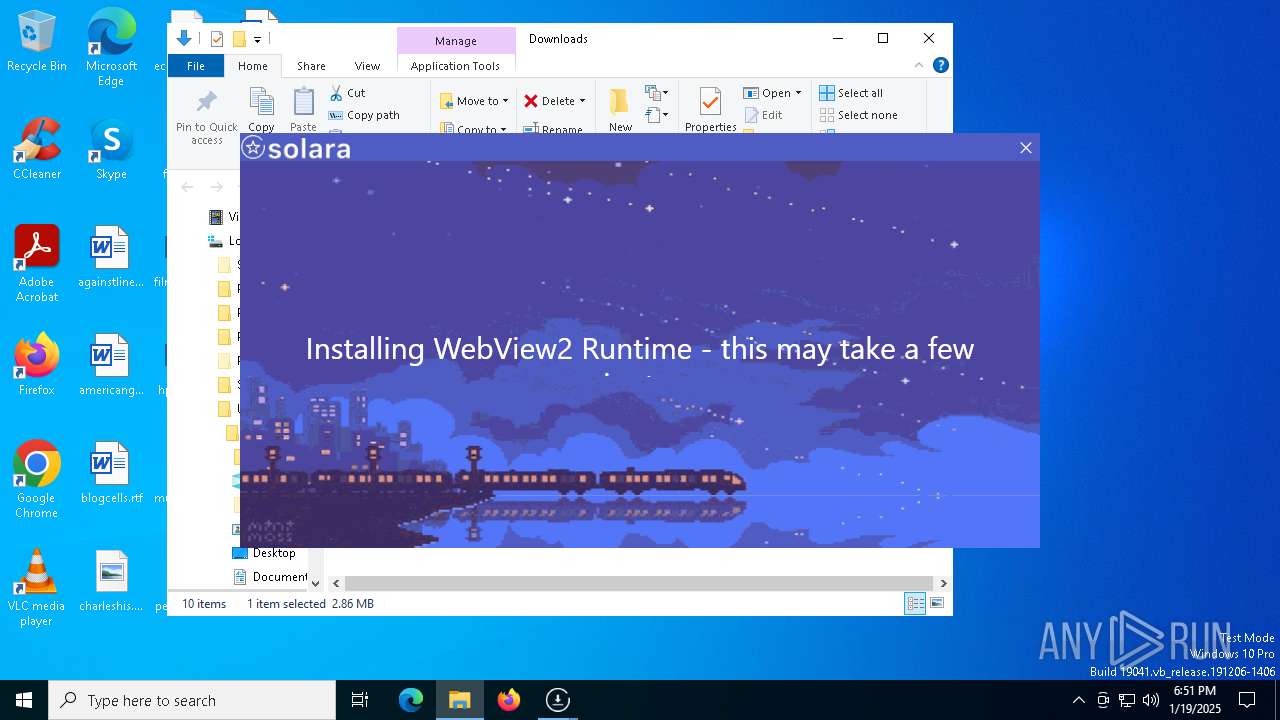Click '1 item selected 2.86 MB' status
1280x720 pixels.
(x=310, y=604)
